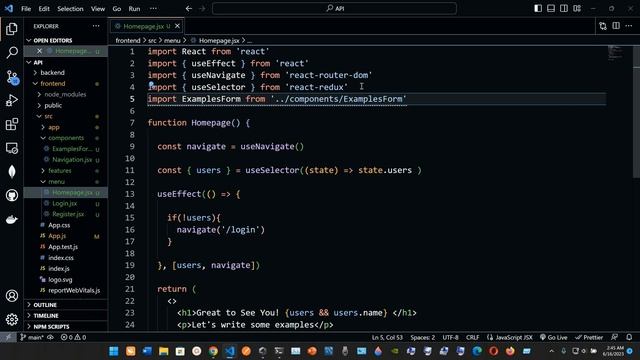640x360 pixels.
Task: Open the MongoDB leaf icon view
Action: (x=12, y=171)
